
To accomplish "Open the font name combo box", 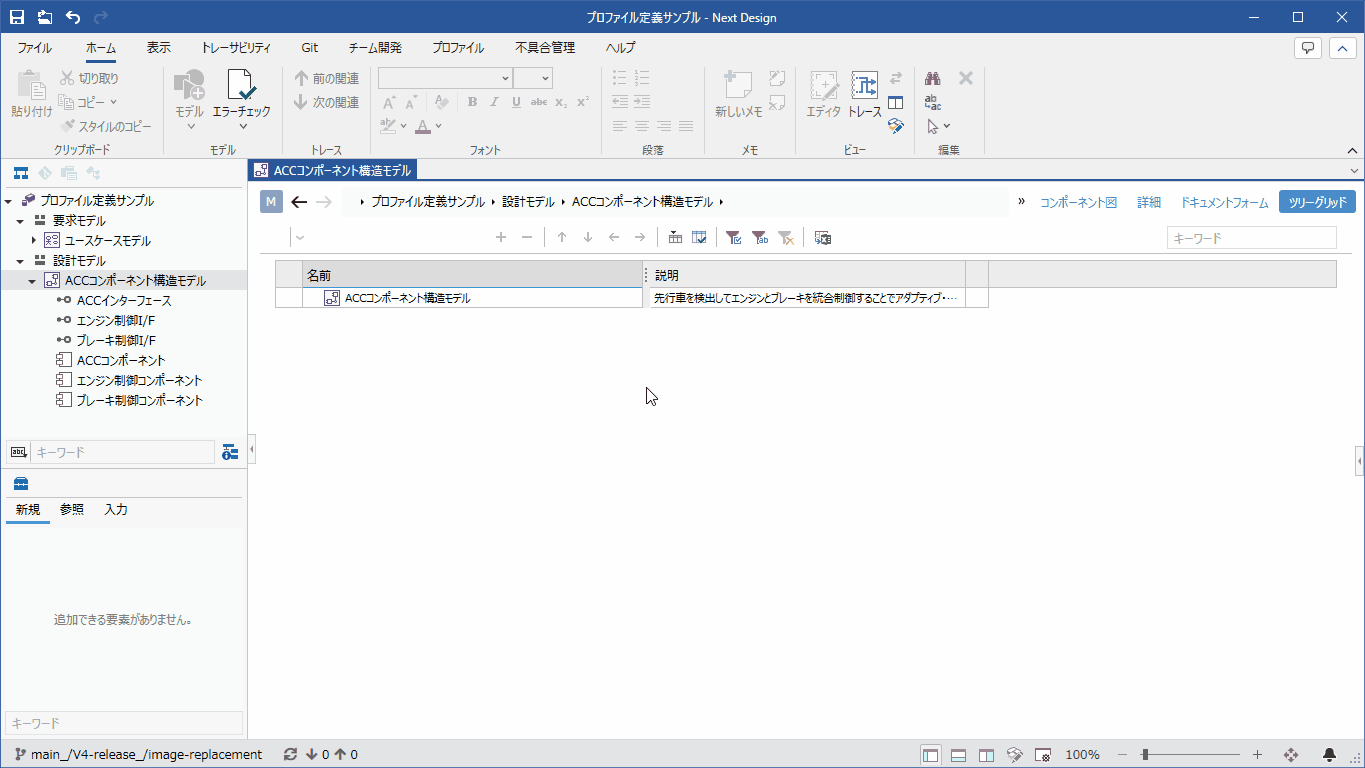I will coord(445,78).
